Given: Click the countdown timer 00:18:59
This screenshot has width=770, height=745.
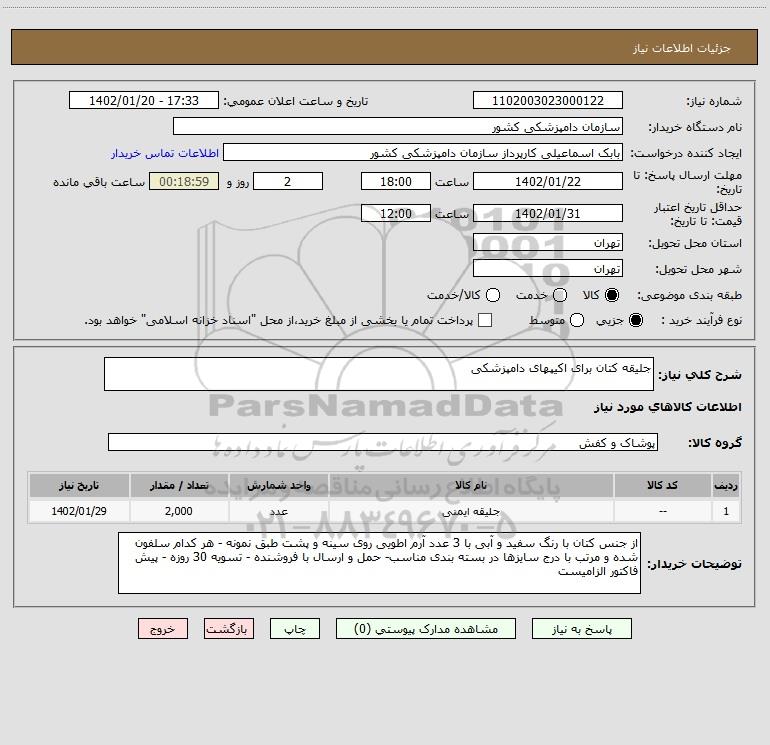Looking at the screenshot, I should (x=184, y=181).
